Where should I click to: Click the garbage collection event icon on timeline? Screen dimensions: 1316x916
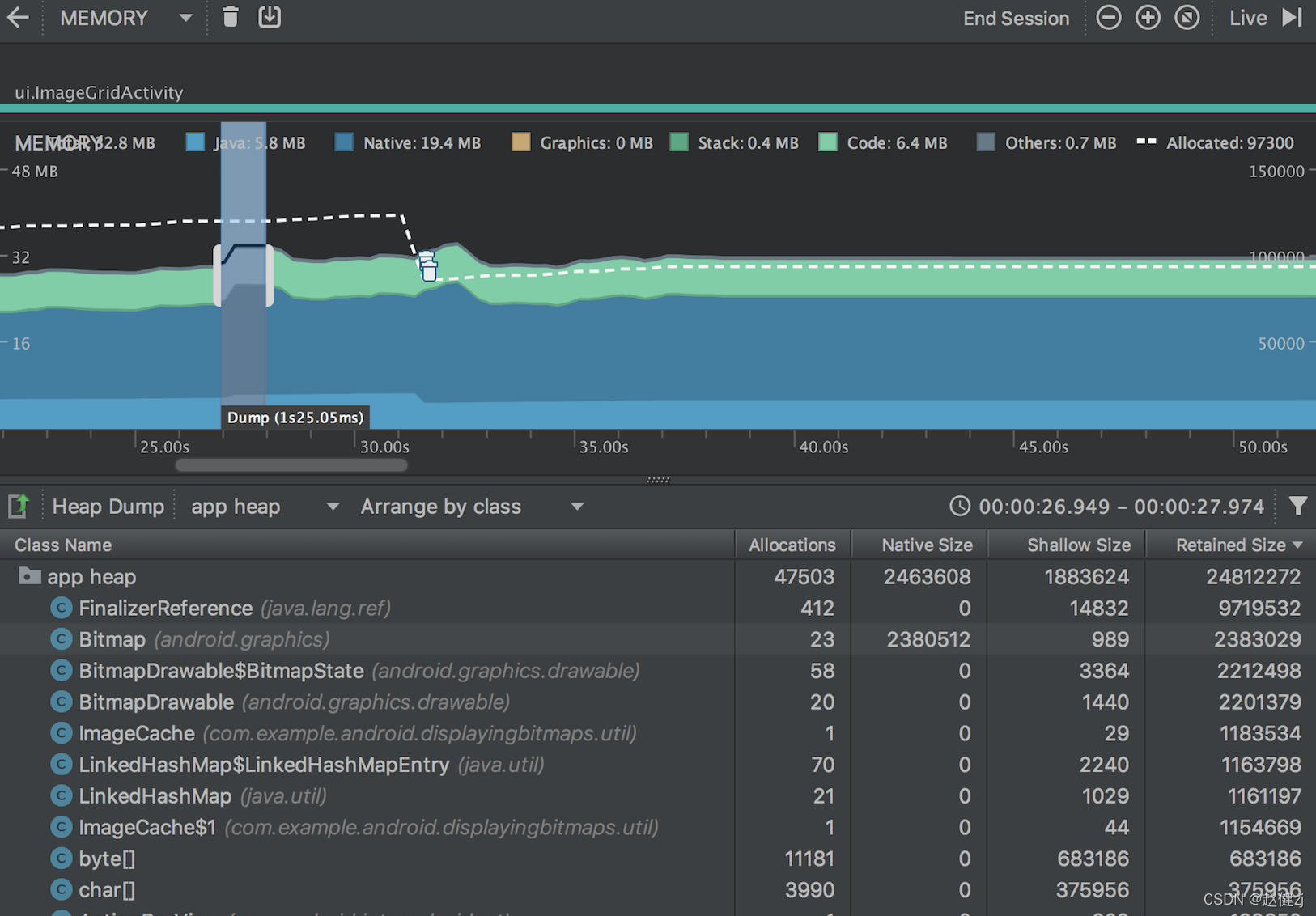point(427,266)
